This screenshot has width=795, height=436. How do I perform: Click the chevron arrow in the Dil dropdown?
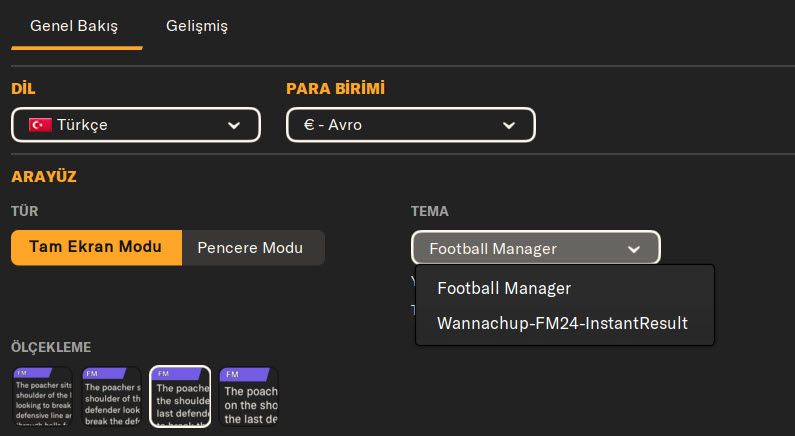click(x=234, y=125)
